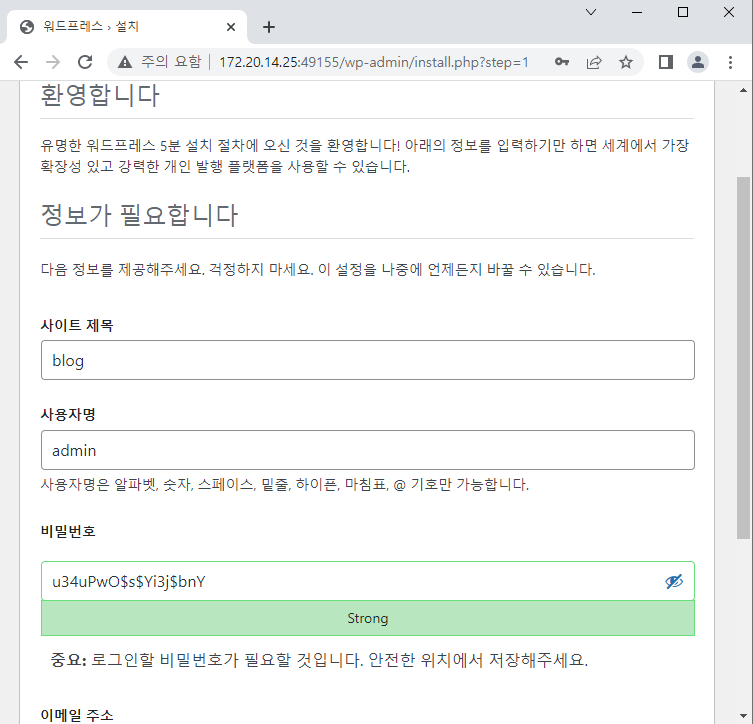Screen dimensions: 753x724
Task: Toggle the browser side panel
Action: coord(666,62)
